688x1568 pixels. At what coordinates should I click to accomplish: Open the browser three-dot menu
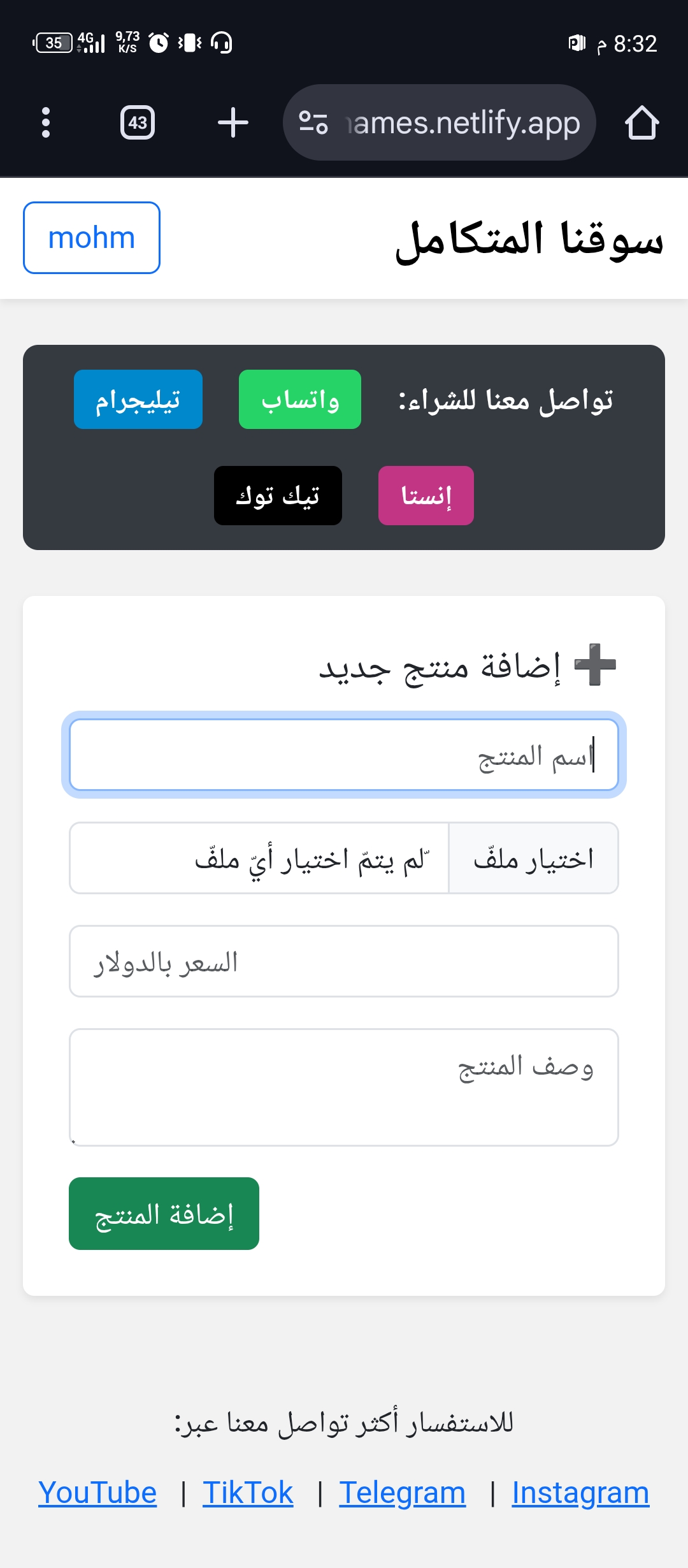coord(45,122)
